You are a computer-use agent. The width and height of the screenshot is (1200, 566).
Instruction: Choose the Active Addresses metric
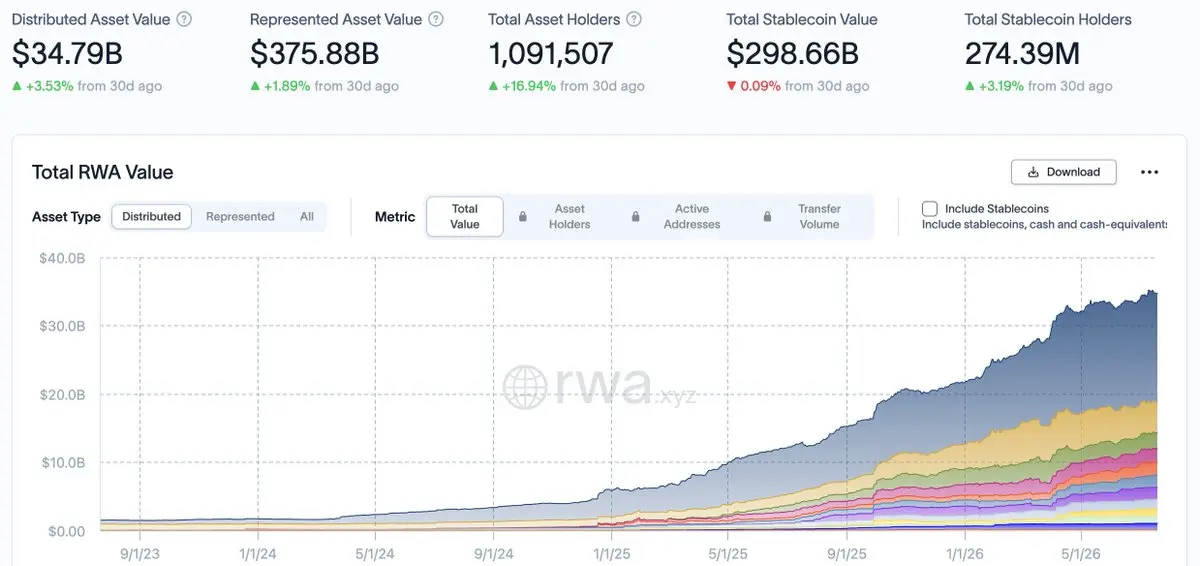pyautogui.click(x=691, y=217)
